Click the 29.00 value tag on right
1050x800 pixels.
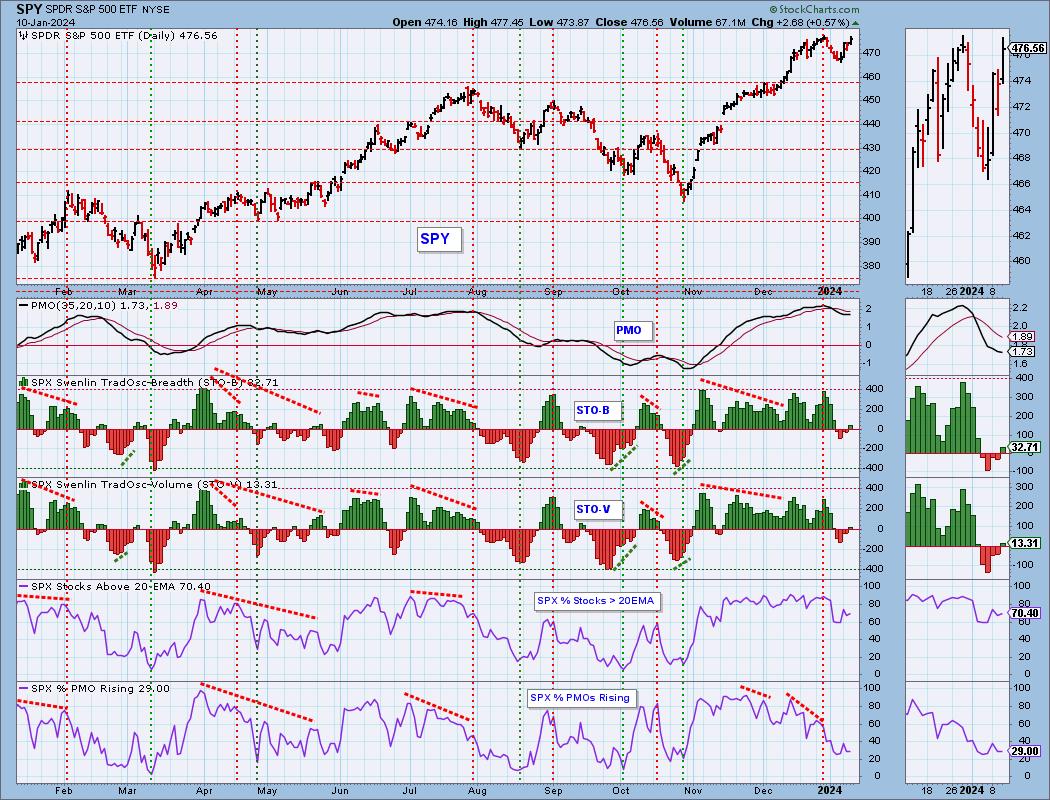(x=1025, y=752)
